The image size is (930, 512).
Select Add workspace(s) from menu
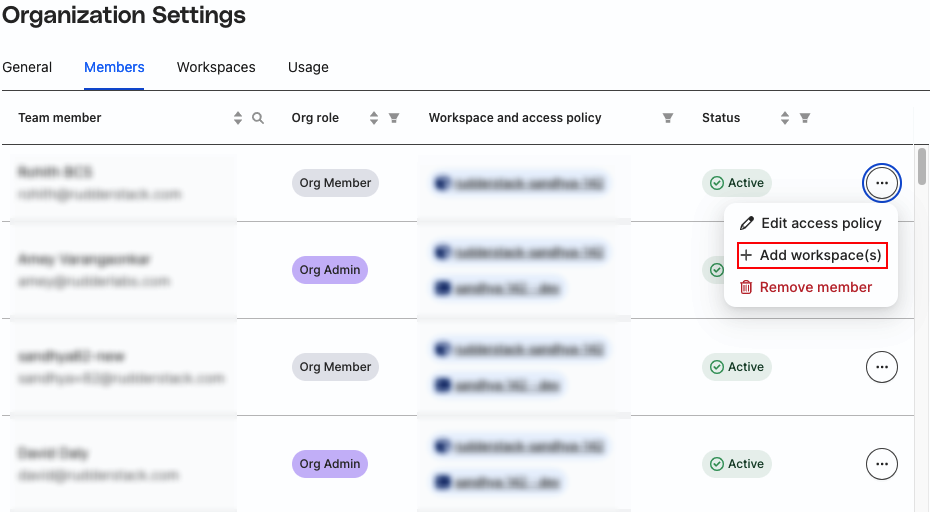pyautogui.click(x=812, y=255)
